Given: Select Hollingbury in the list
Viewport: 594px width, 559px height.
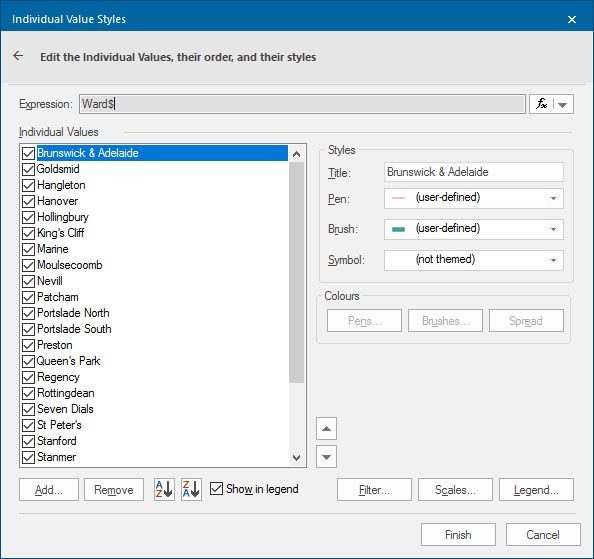Looking at the screenshot, I should point(63,217).
